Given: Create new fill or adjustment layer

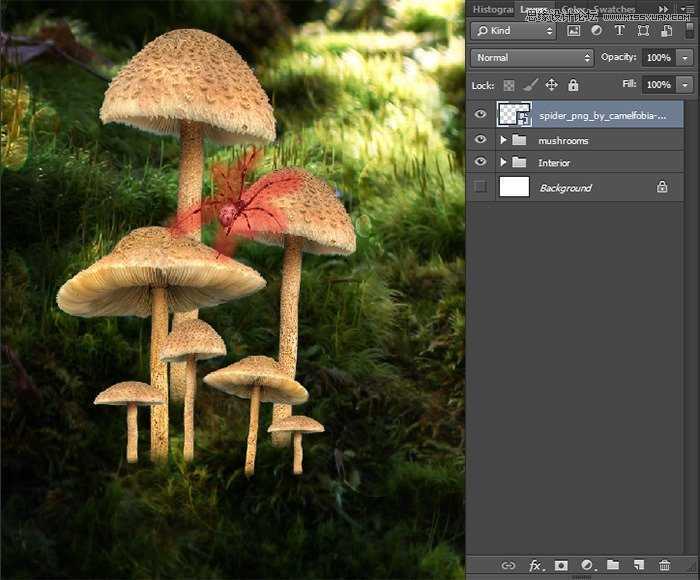Looking at the screenshot, I should [x=587, y=566].
